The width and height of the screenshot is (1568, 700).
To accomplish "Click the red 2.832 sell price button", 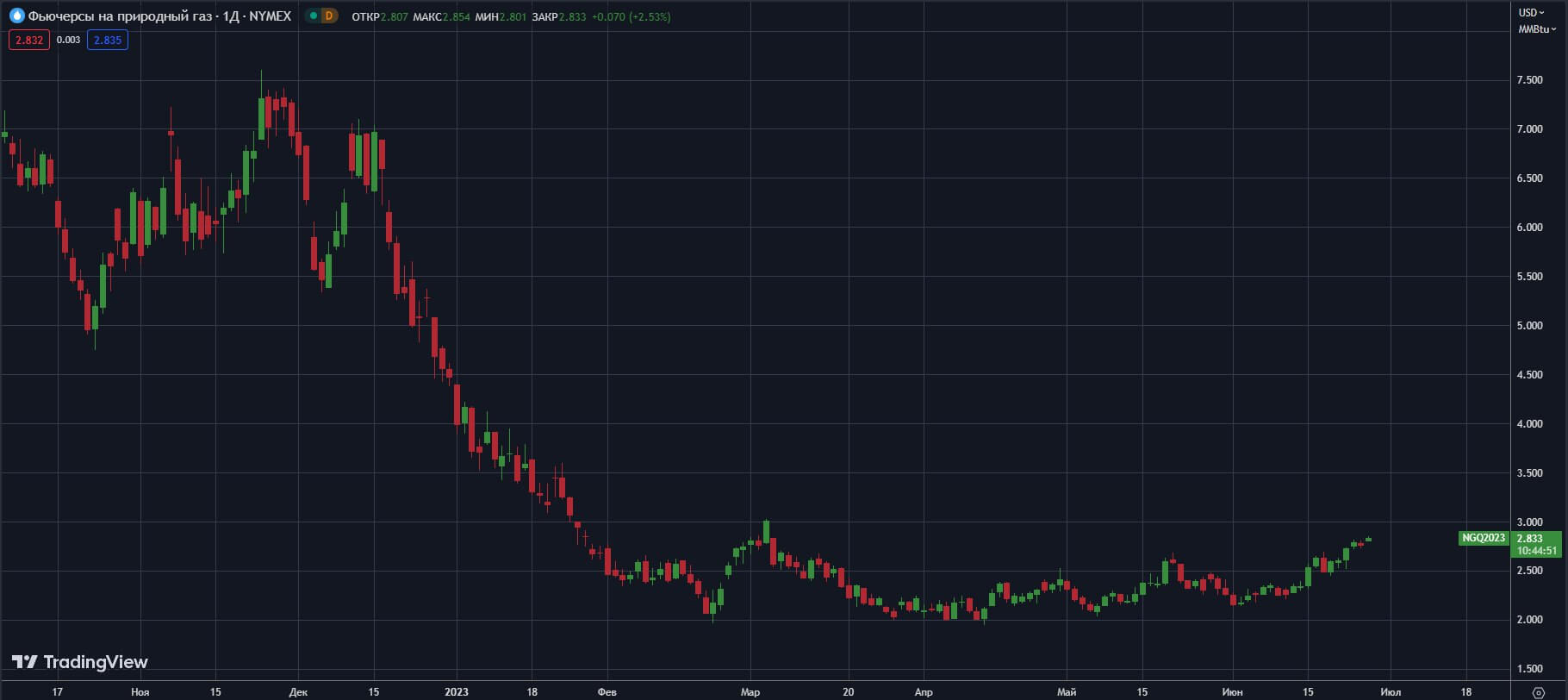I will click(29, 40).
